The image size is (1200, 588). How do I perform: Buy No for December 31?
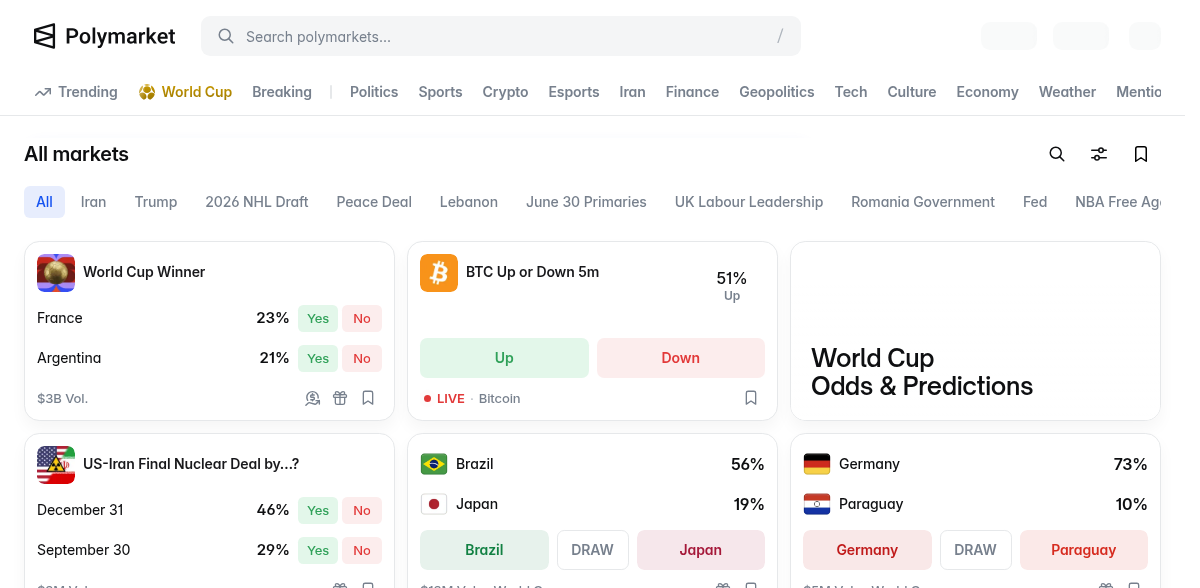(x=362, y=511)
